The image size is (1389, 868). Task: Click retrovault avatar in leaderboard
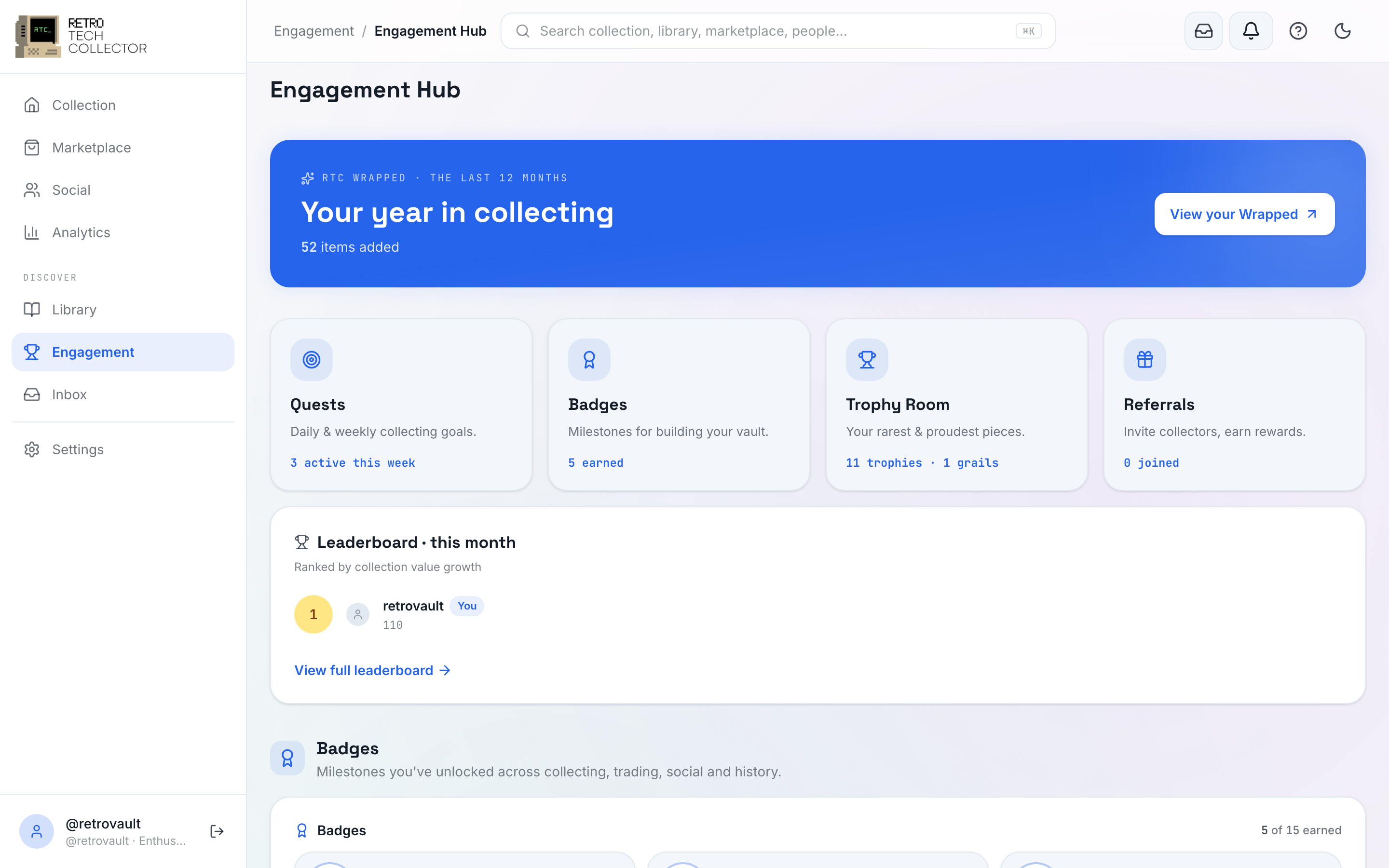pyautogui.click(x=357, y=614)
